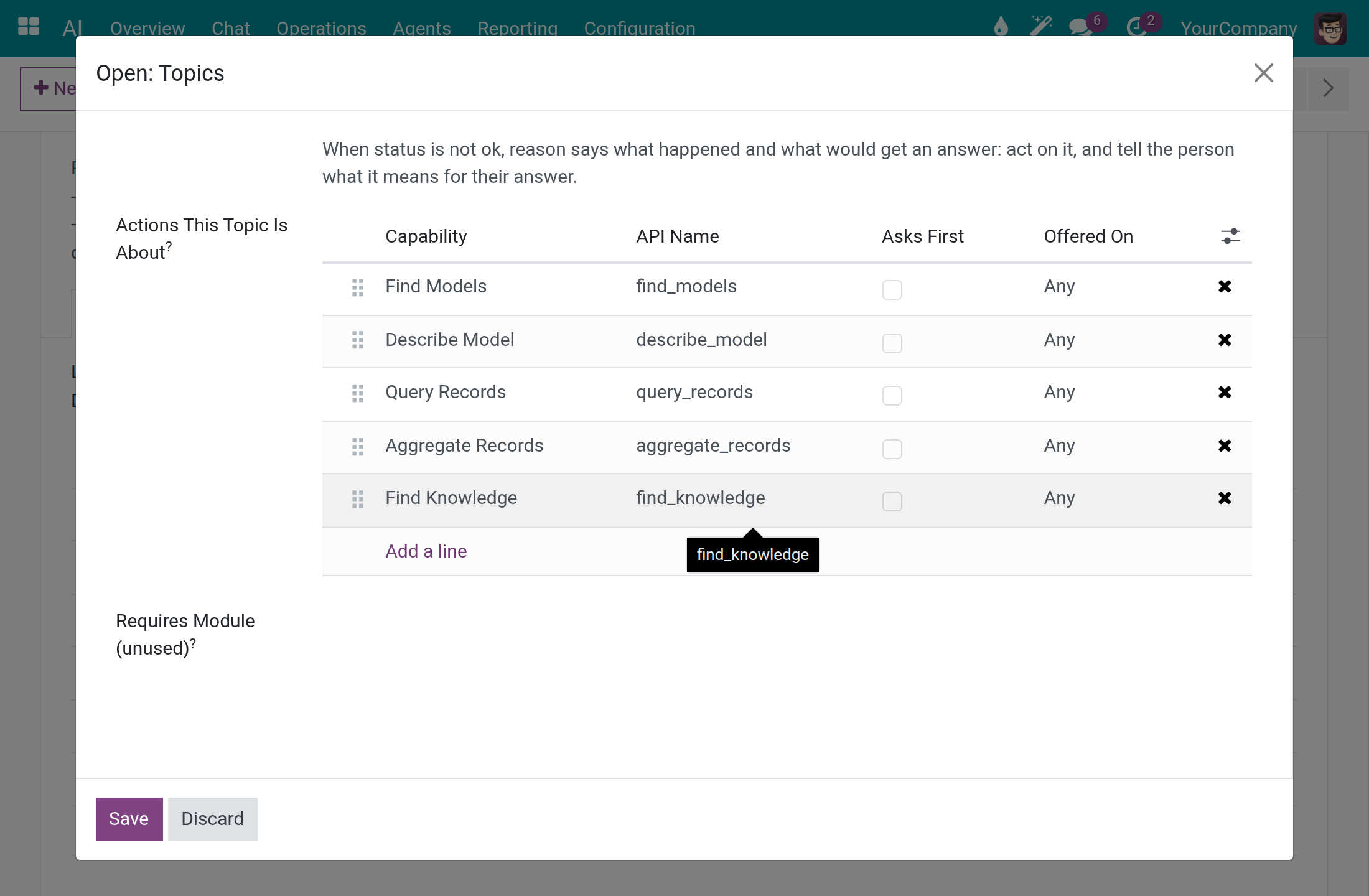Click drag handle of Aggregate Records row
1369x896 pixels.
pyautogui.click(x=358, y=447)
